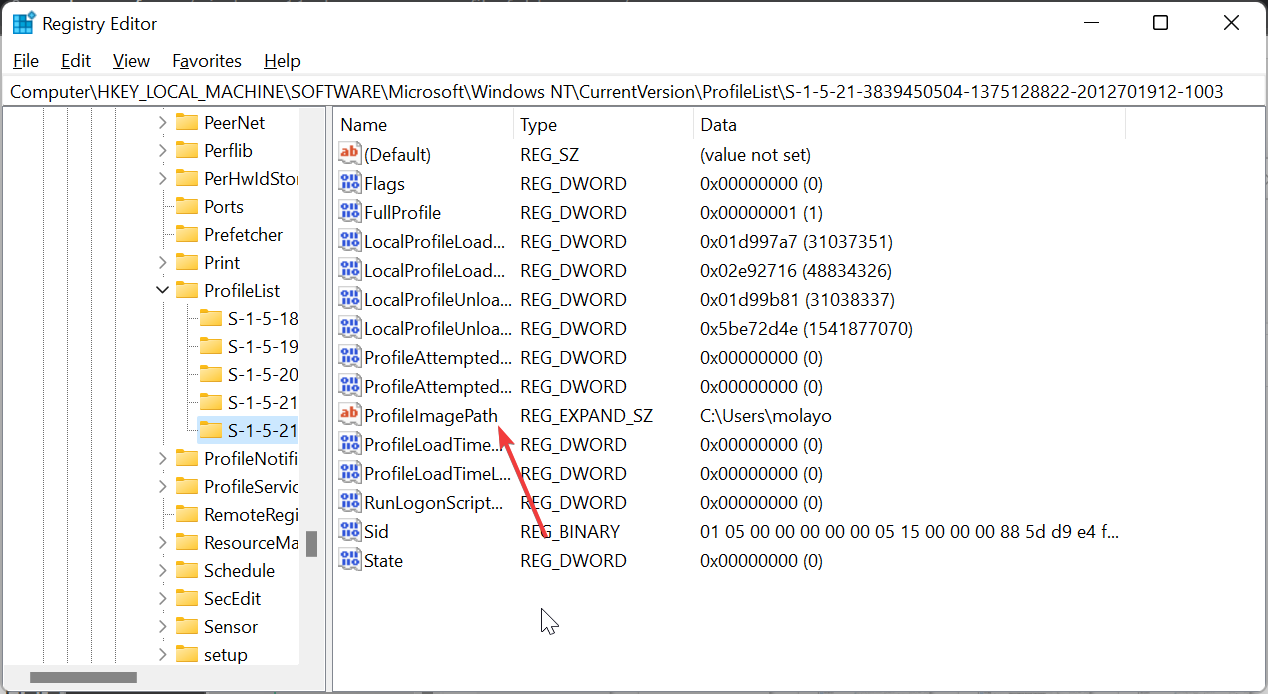This screenshot has width=1268, height=694.
Task: Click the S-1-5-18 subkey folder icon
Action: click(x=210, y=318)
